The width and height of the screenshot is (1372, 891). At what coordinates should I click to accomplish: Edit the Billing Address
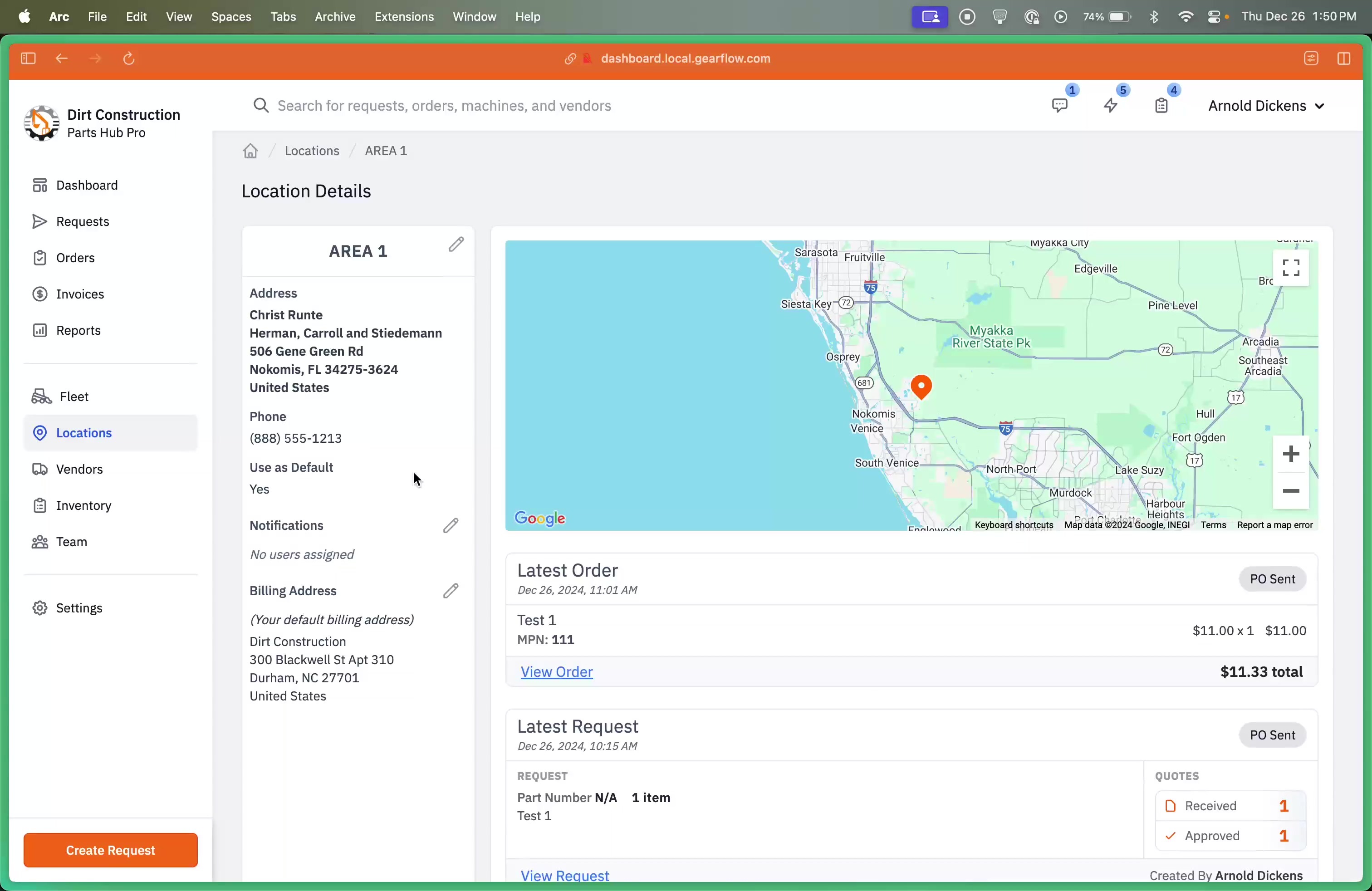pos(451,590)
